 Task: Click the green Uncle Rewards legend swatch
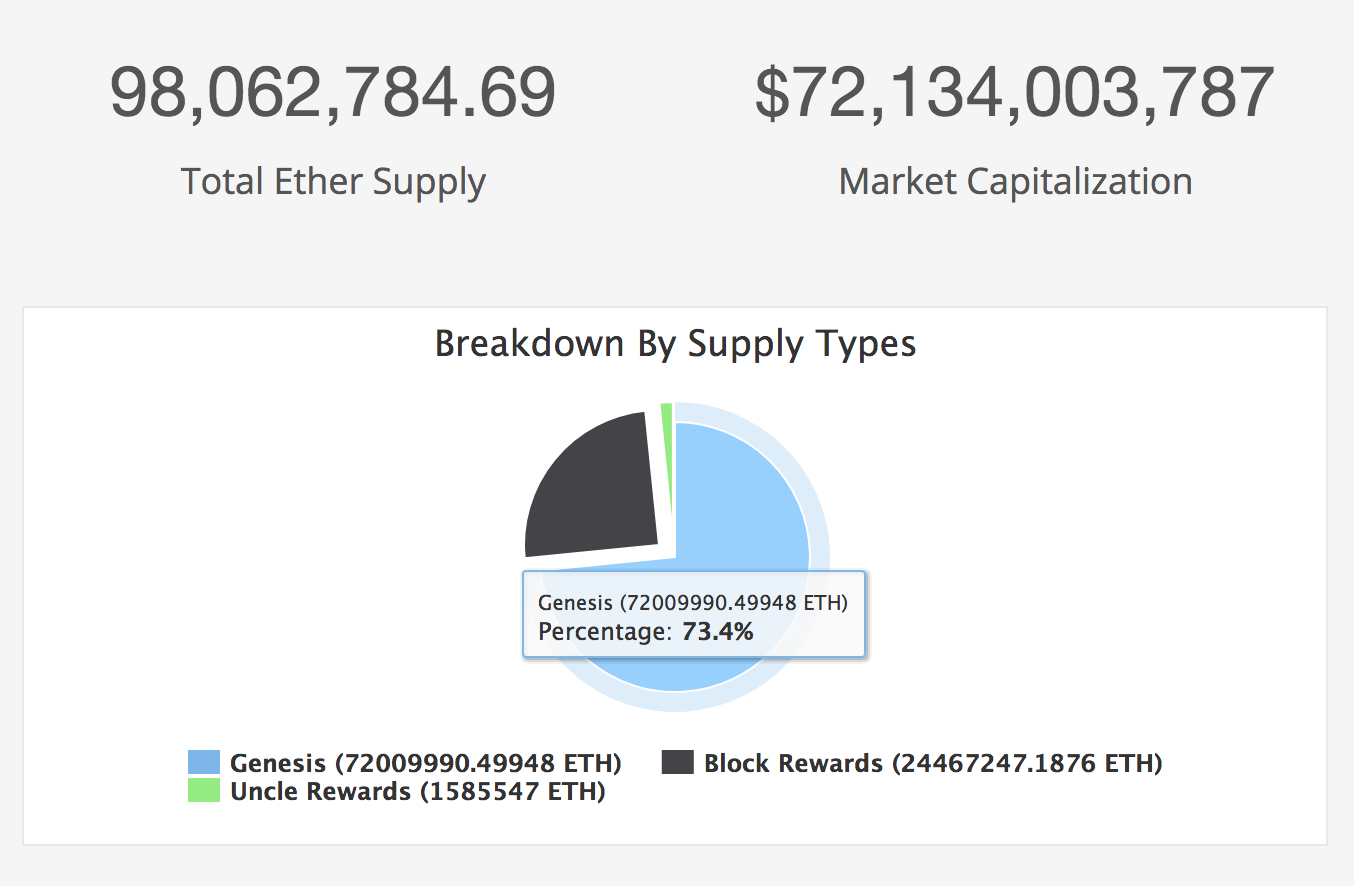(x=203, y=791)
